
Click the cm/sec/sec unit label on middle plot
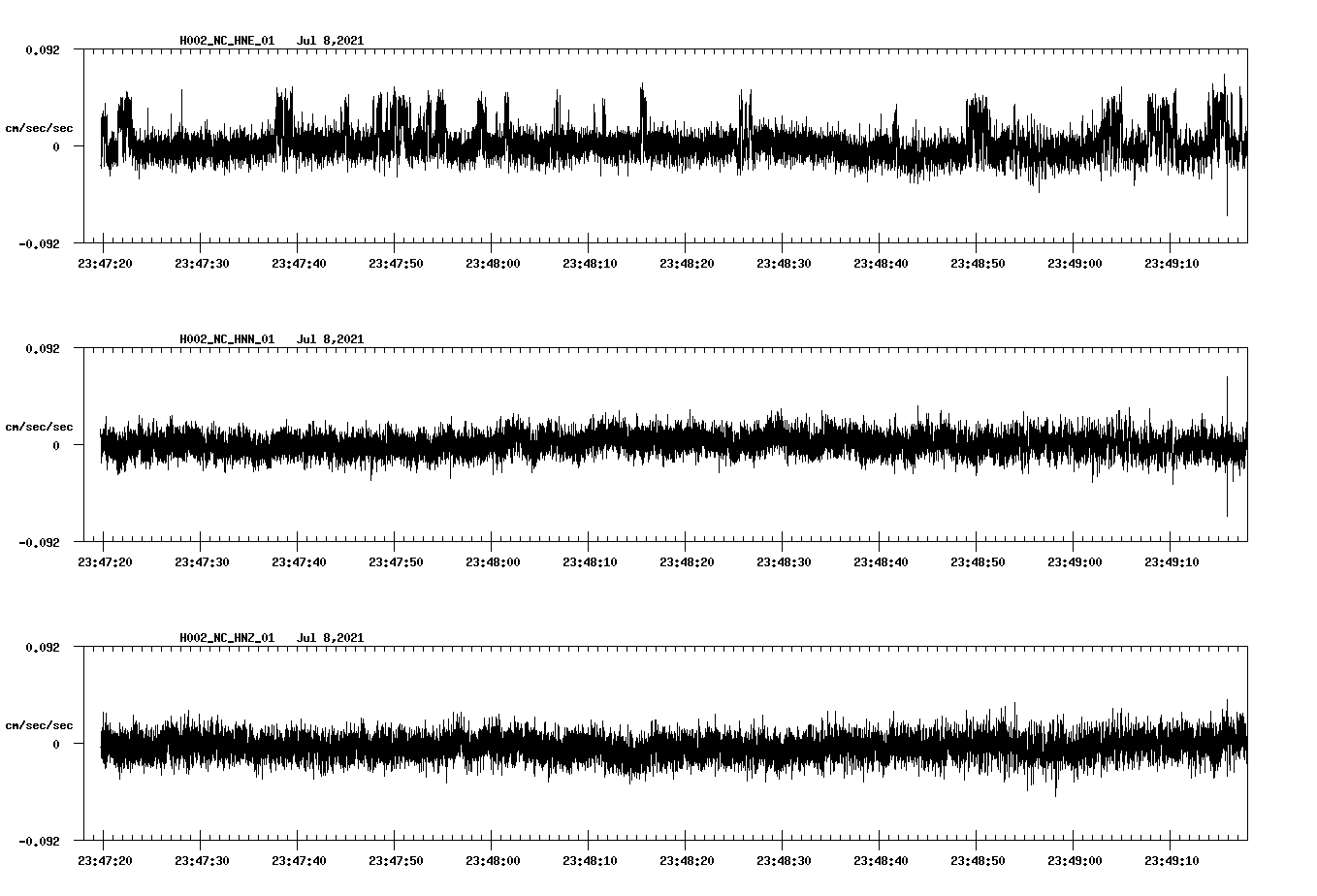tap(39, 425)
